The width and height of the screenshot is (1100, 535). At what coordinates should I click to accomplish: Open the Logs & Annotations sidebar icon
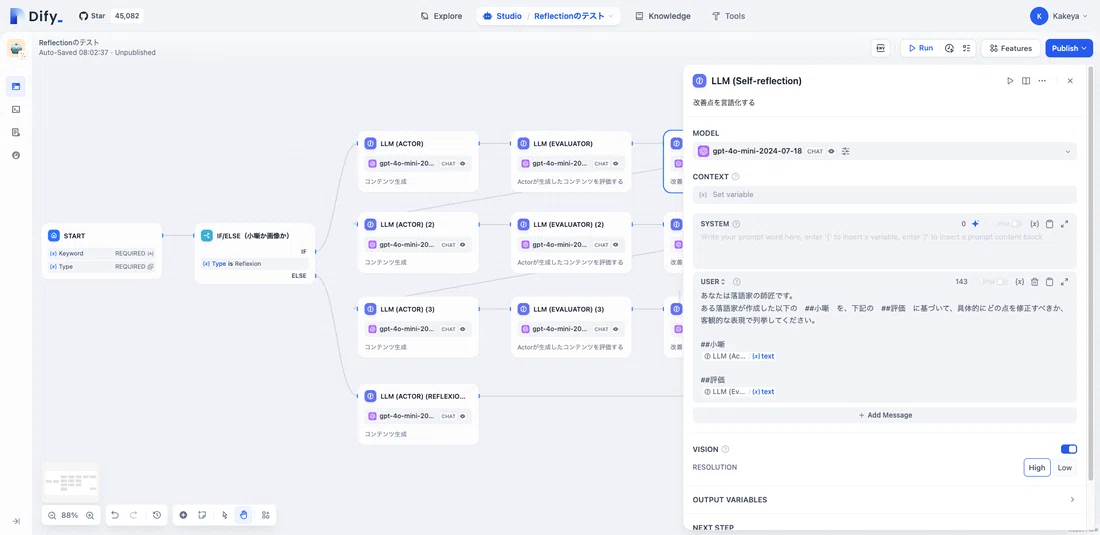[x=16, y=132]
